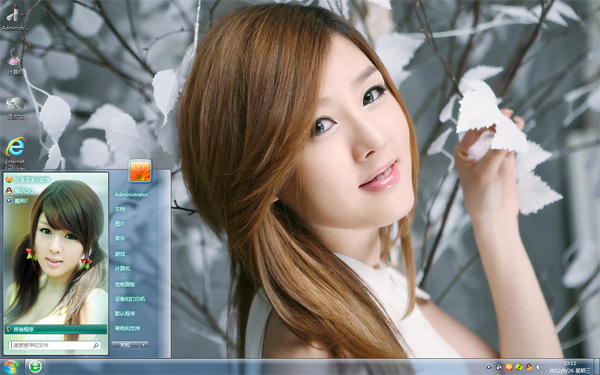Click the start menu search field
This screenshot has height=375, width=600.
point(55,345)
